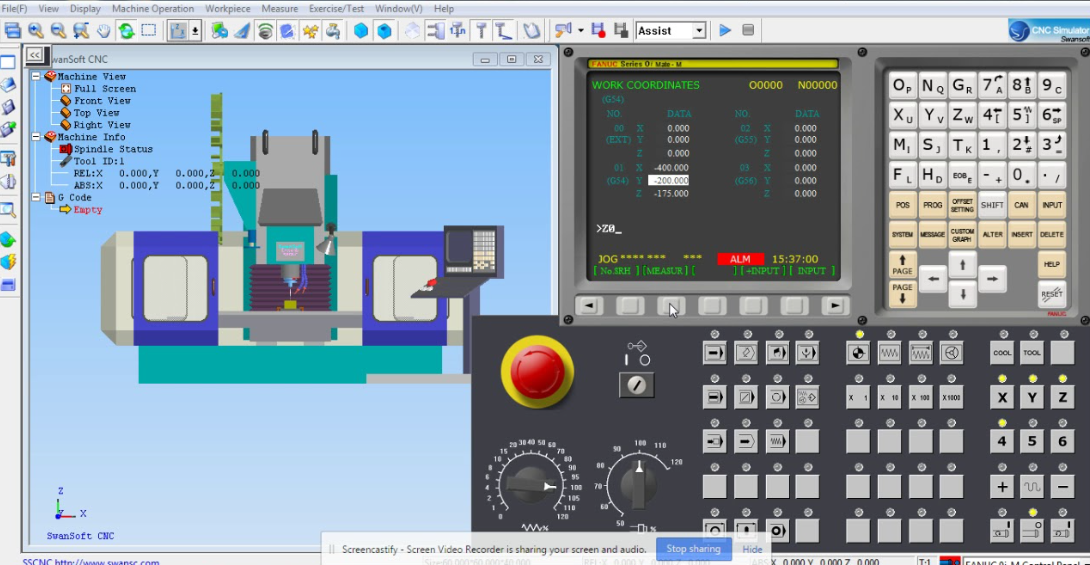Viewport: 1090px width, 565px height.
Task: Open the Display menu
Action: coord(86,8)
